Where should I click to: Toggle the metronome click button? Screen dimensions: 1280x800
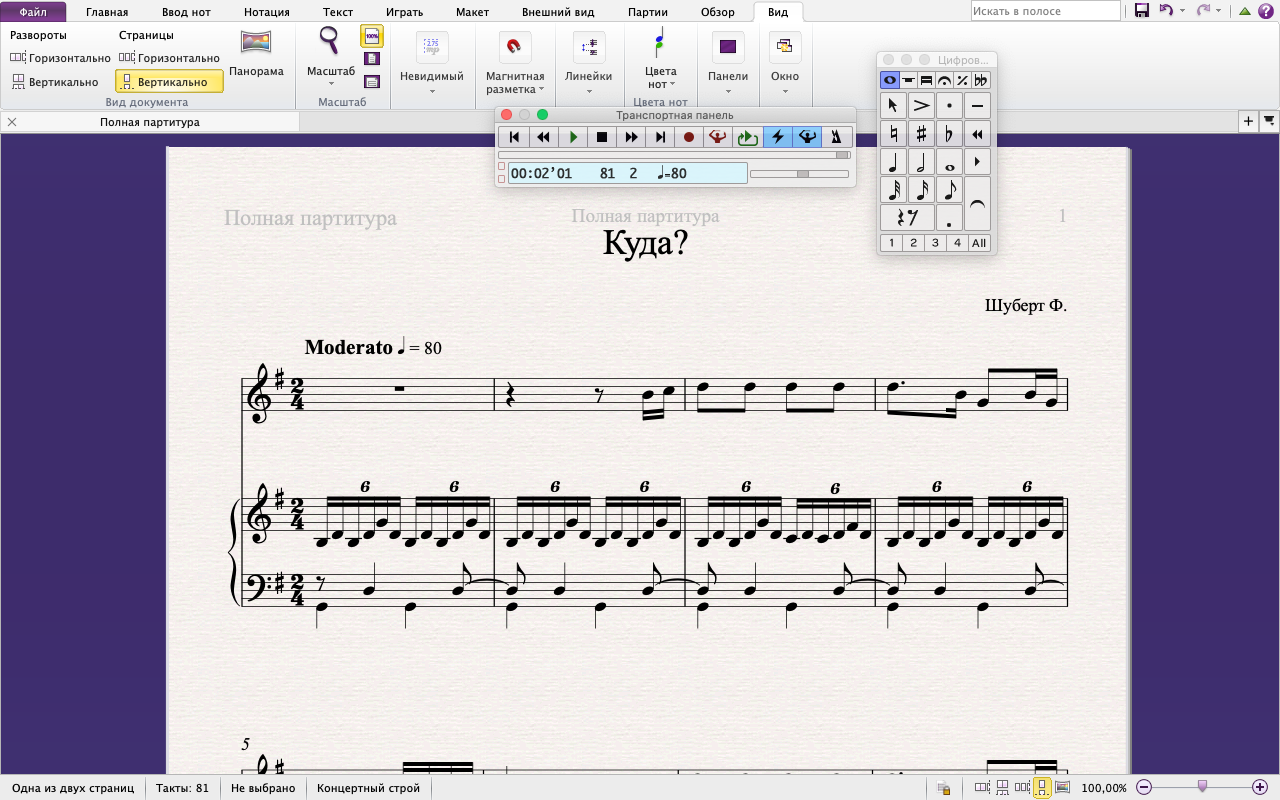pyautogui.click(x=835, y=137)
